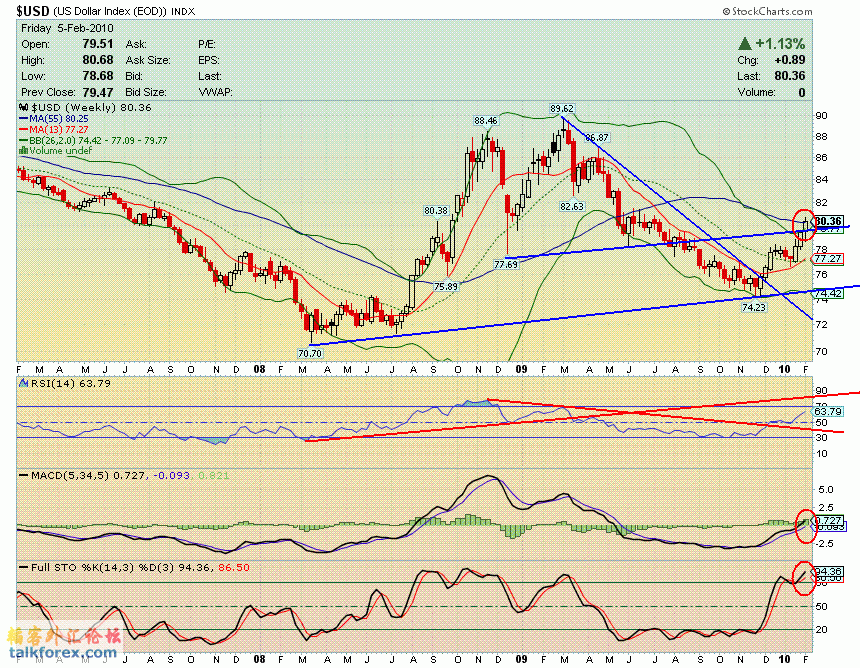This screenshot has height=668, width=860.
Task: Click the 94.36 stochastic axis tag
Action: (x=828, y=571)
